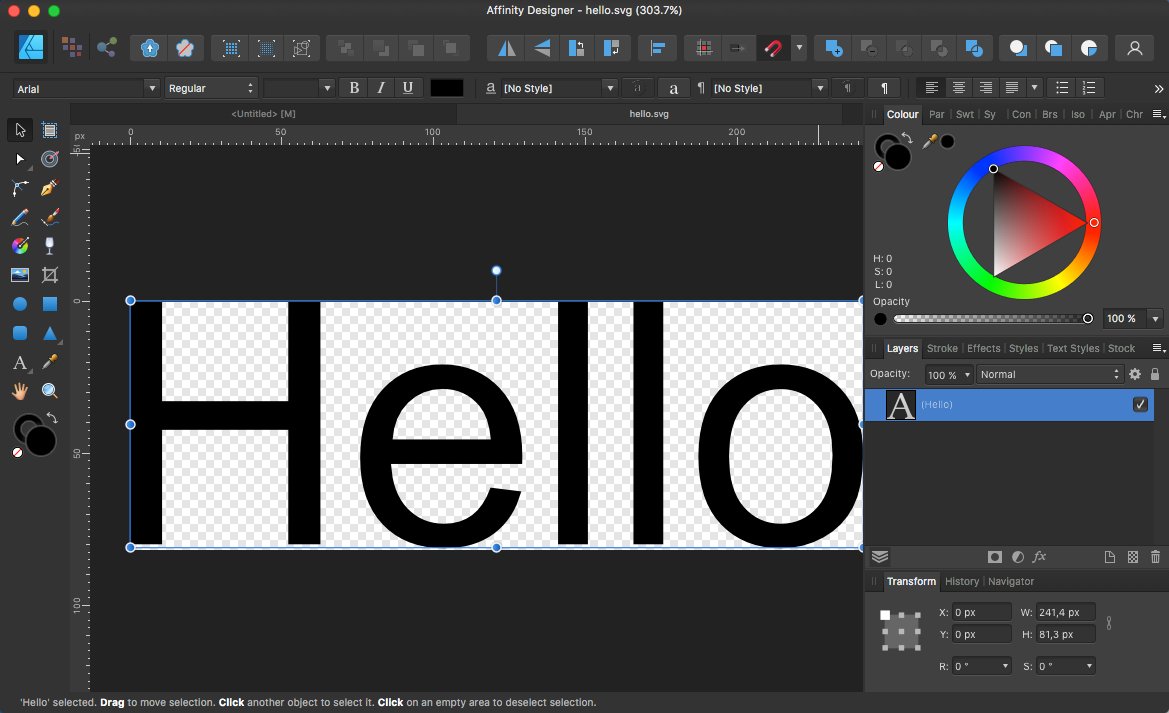The image size is (1169, 713).
Task: Open the History tab
Action: [961, 581]
